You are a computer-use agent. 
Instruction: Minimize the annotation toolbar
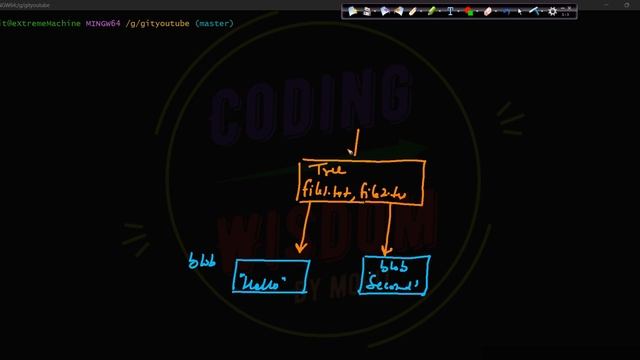click(x=563, y=8)
